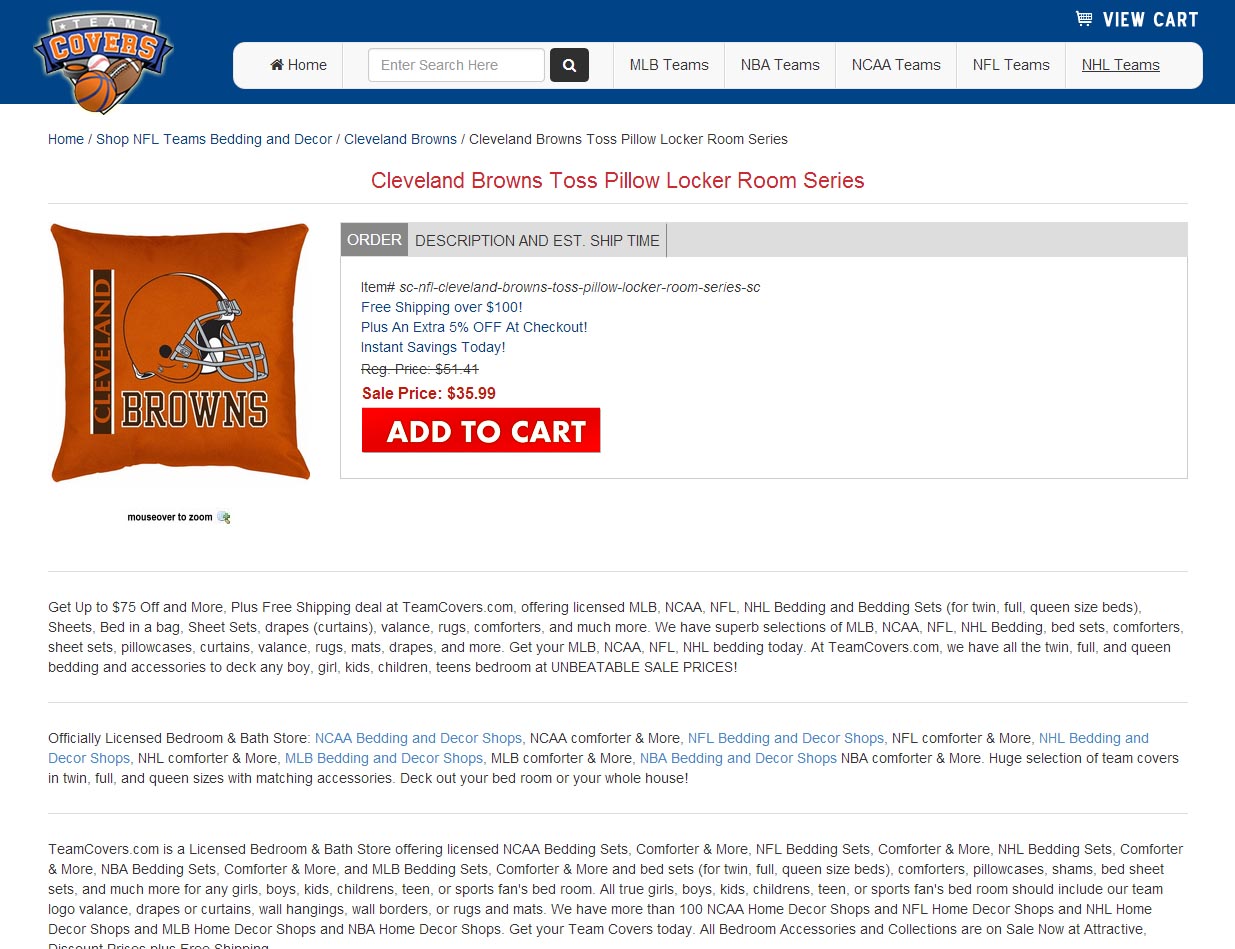Open the NHL Teams menu

pyautogui.click(x=1121, y=65)
